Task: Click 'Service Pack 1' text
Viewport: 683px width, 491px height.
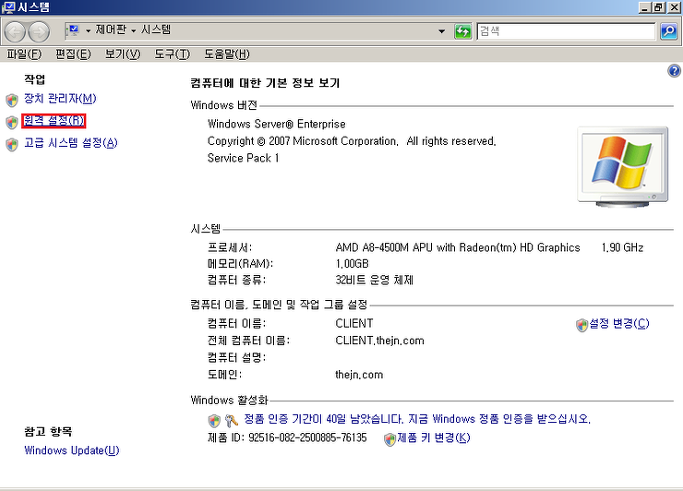Action: [x=243, y=158]
